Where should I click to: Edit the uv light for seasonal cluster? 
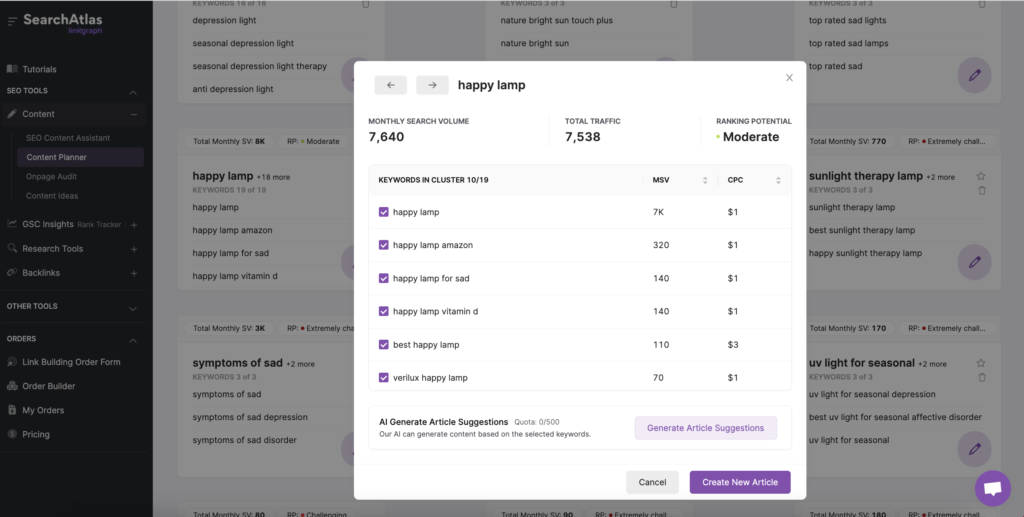click(x=974, y=449)
